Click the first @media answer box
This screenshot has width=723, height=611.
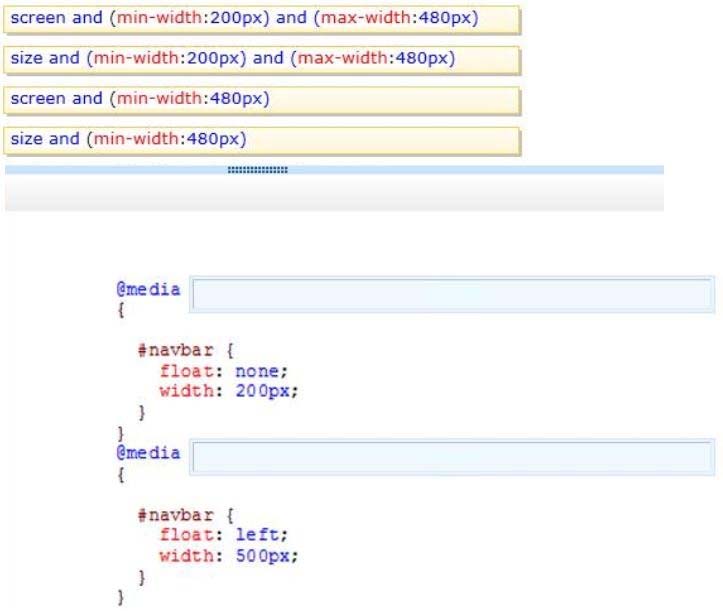click(452, 294)
